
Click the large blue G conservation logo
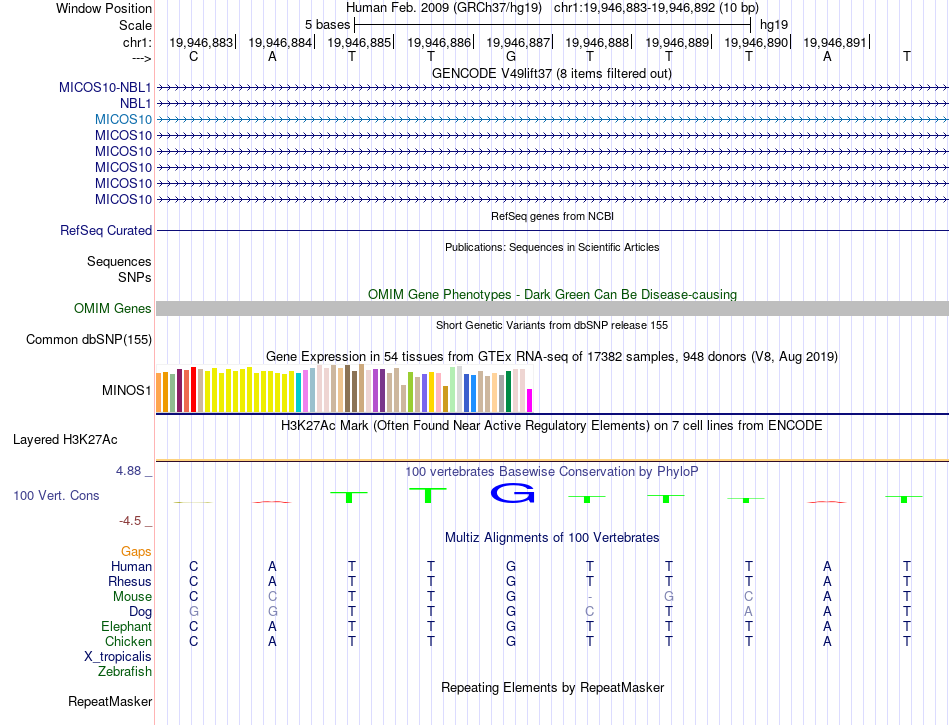pyautogui.click(x=512, y=493)
